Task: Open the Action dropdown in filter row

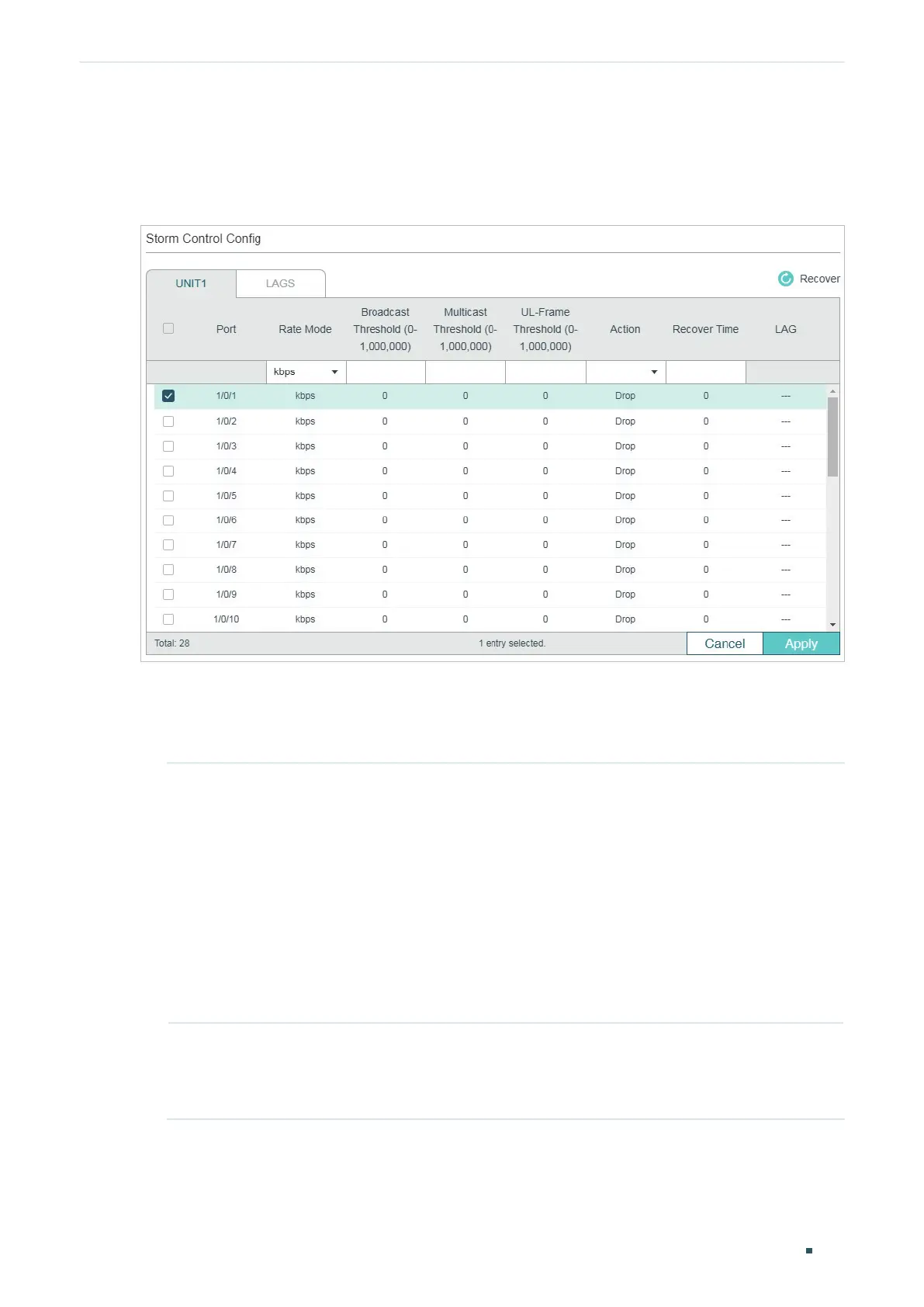Action: [625, 372]
